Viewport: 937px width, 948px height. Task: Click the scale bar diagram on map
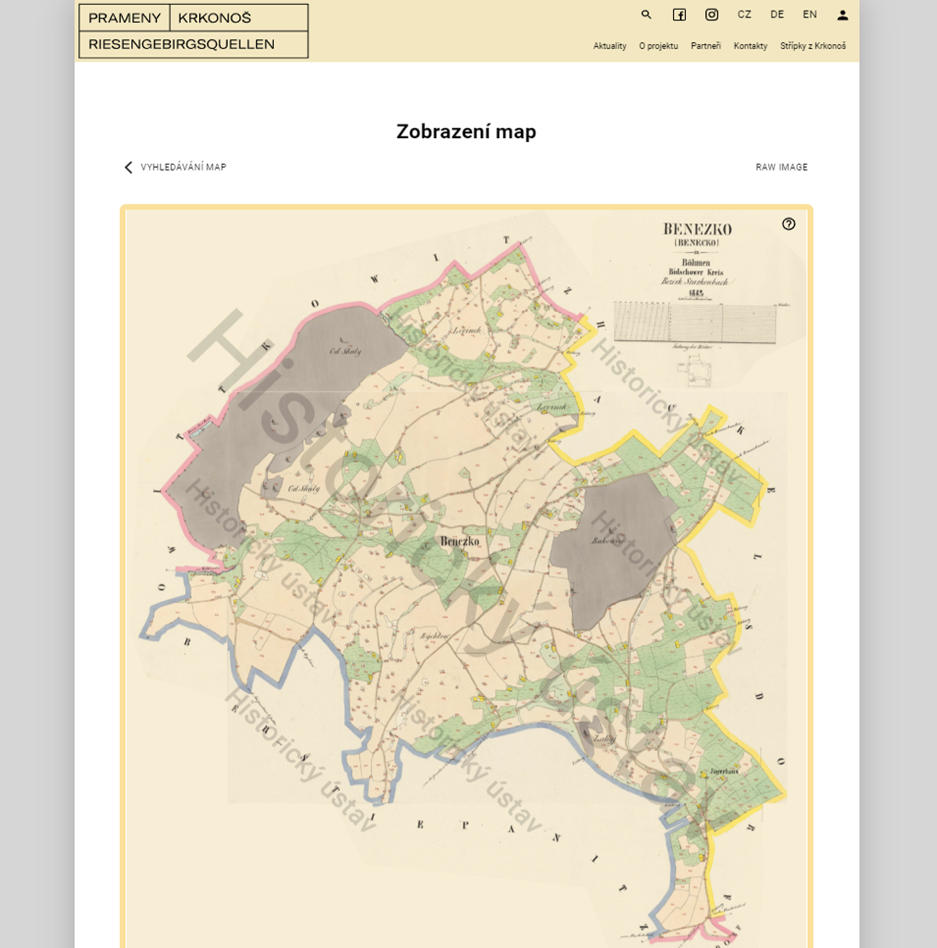coord(695,323)
